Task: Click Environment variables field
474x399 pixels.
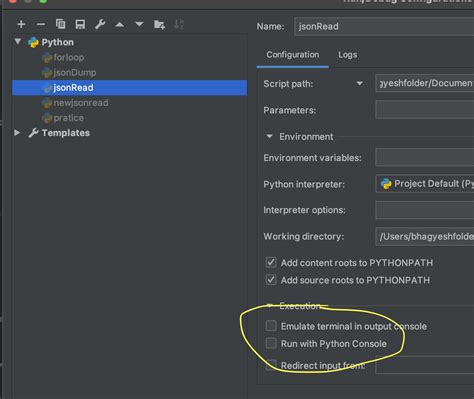Action: click(425, 157)
